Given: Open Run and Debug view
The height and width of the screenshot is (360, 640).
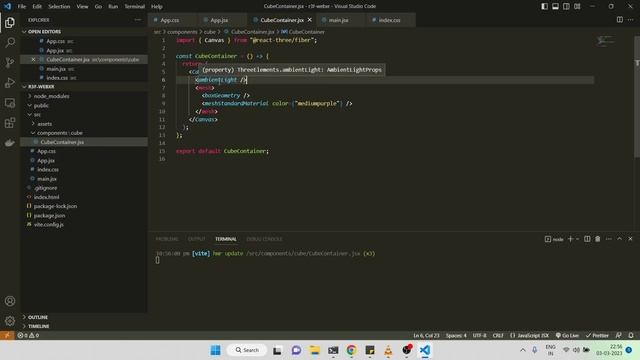Looking at the screenshot, I should 10,82.
